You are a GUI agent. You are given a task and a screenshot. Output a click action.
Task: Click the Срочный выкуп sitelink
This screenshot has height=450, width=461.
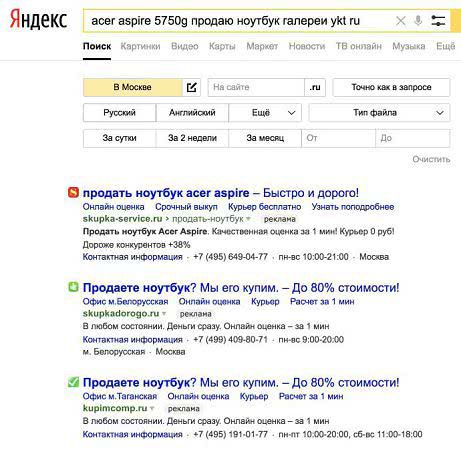[186, 207]
